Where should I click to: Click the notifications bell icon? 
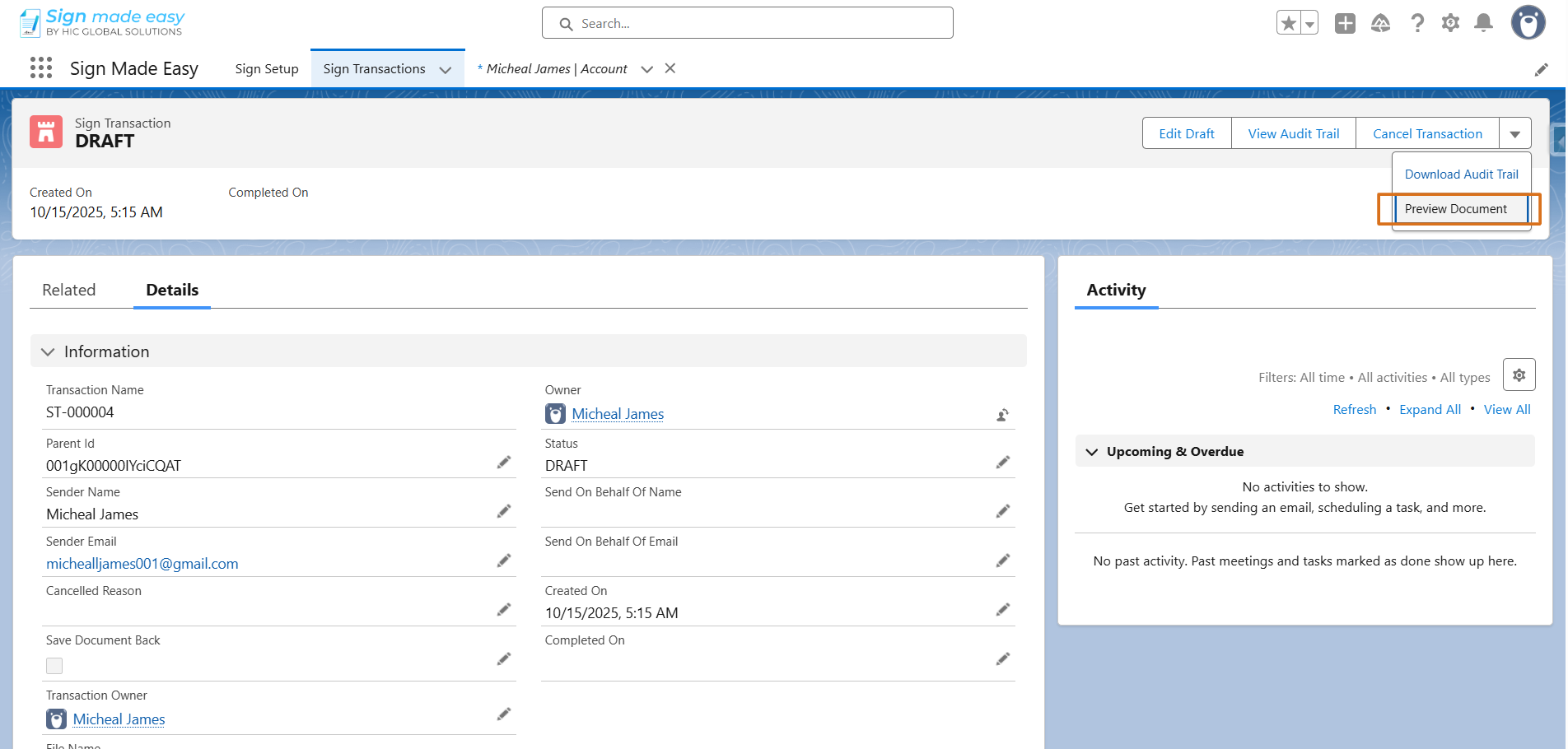coord(1483,23)
